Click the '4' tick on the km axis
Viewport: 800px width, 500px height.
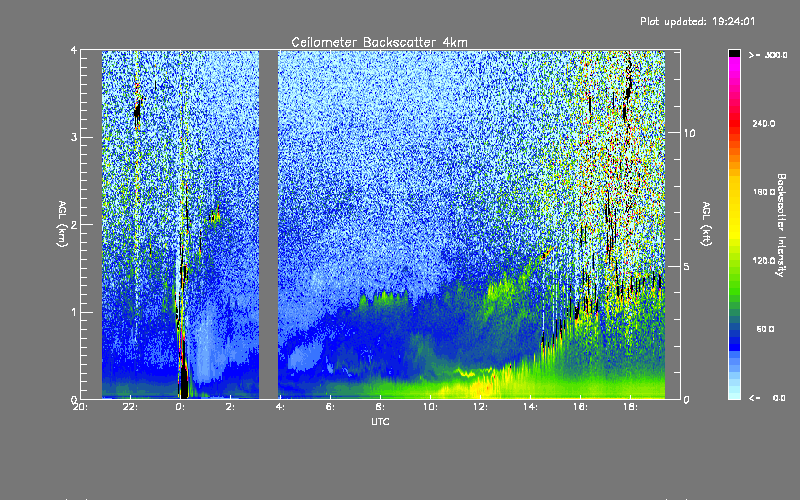tap(74, 50)
